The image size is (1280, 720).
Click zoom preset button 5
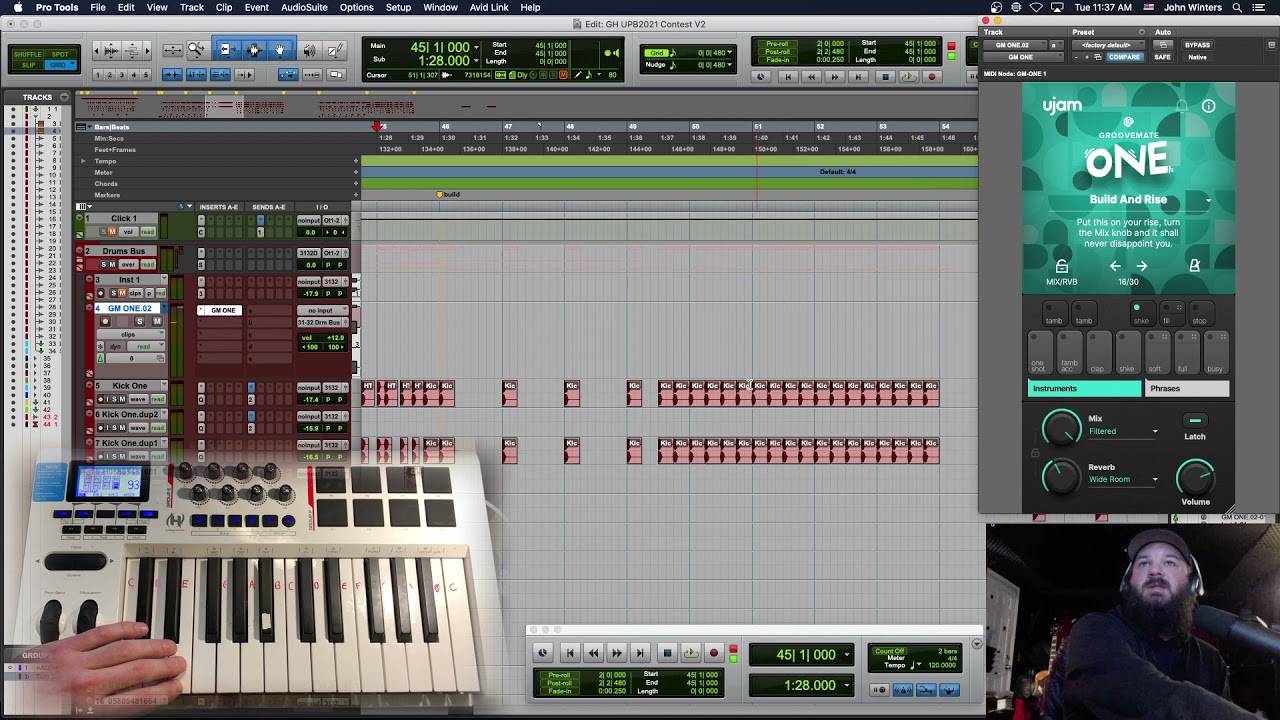click(x=146, y=75)
